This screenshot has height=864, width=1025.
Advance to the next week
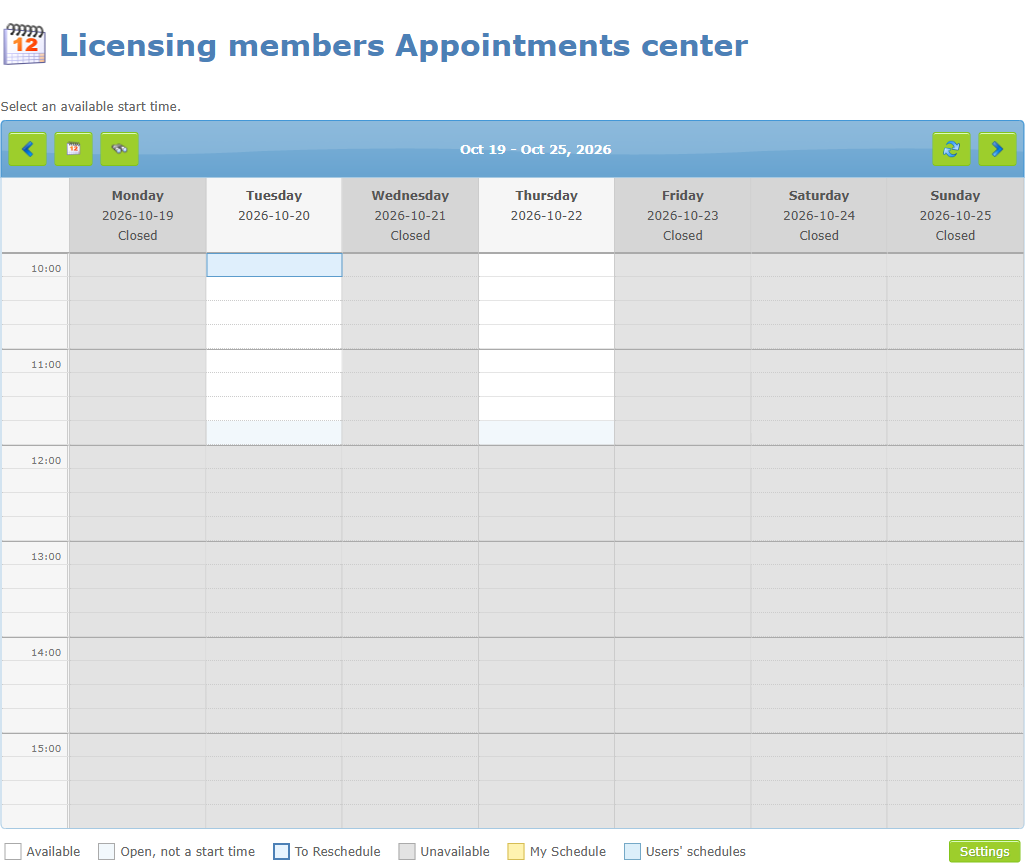997,149
